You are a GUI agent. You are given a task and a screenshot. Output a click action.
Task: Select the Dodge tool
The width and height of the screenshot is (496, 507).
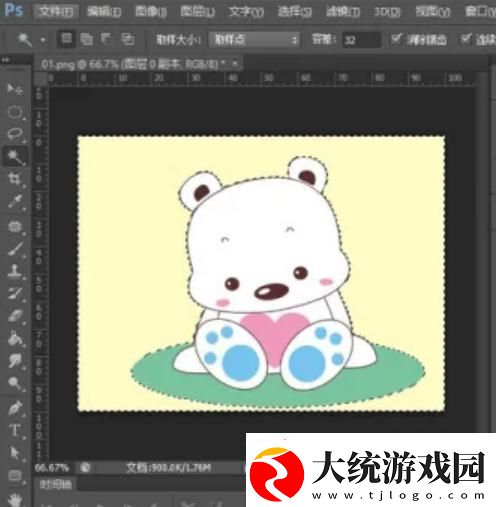[x=15, y=383]
